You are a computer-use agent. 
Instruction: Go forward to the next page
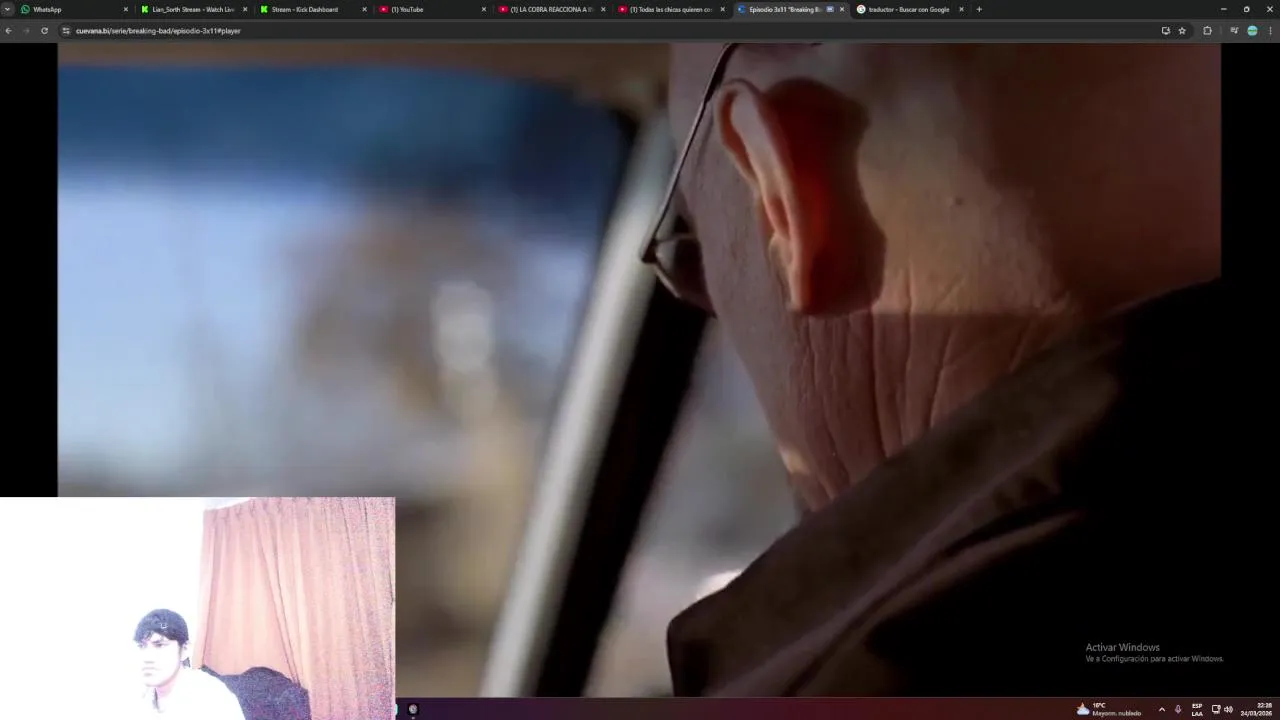pyautogui.click(x=26, y=31)
